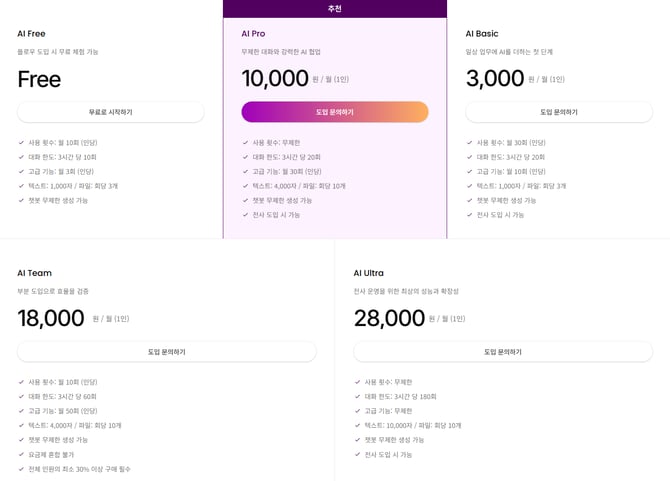Click checkmark next to AI Pro 사용 횟수: 무제한
The width and height of the screenshot is (670, 481).
coord(245,142)
